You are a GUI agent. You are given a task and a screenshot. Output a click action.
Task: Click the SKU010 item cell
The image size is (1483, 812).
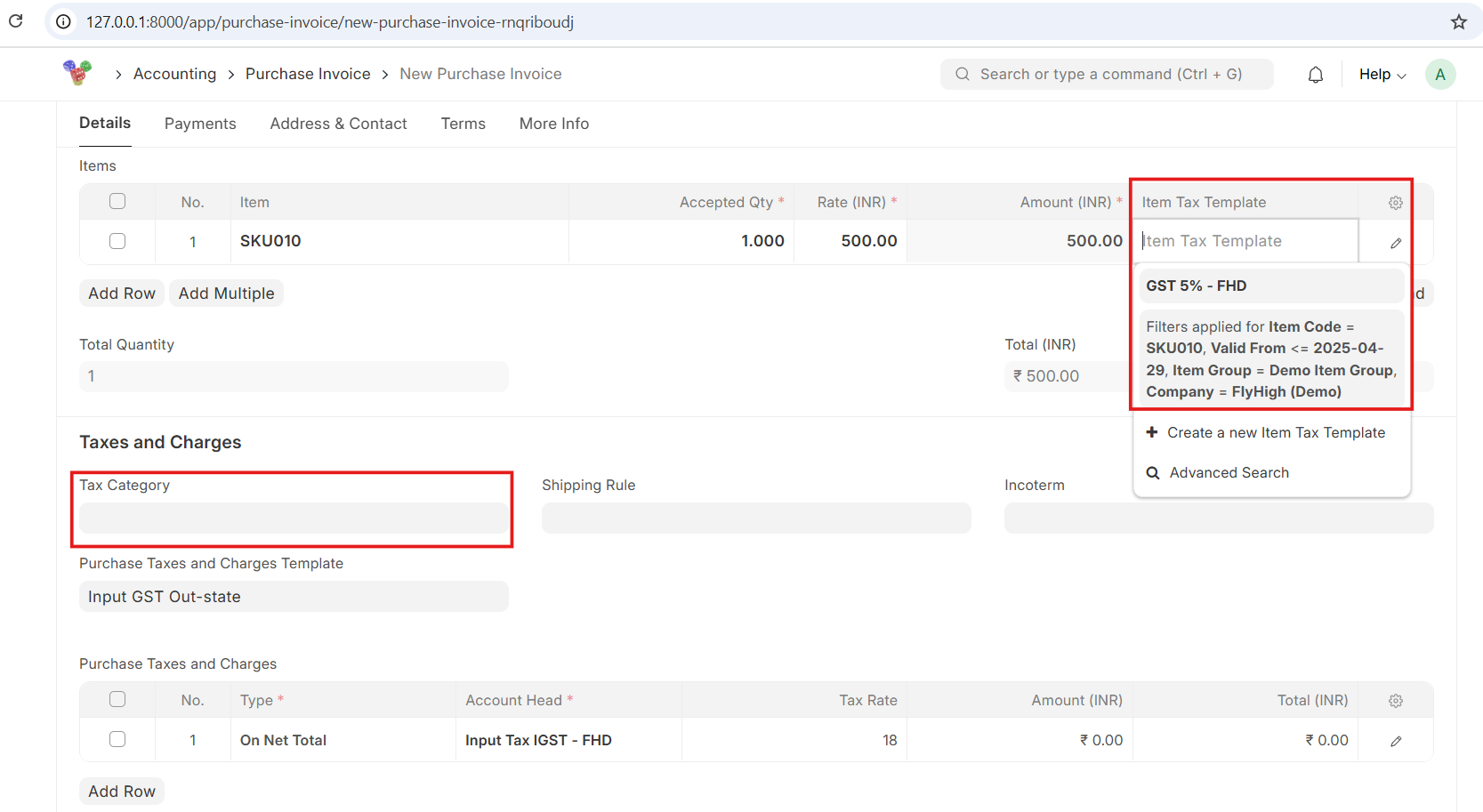[x=399, y=241]
